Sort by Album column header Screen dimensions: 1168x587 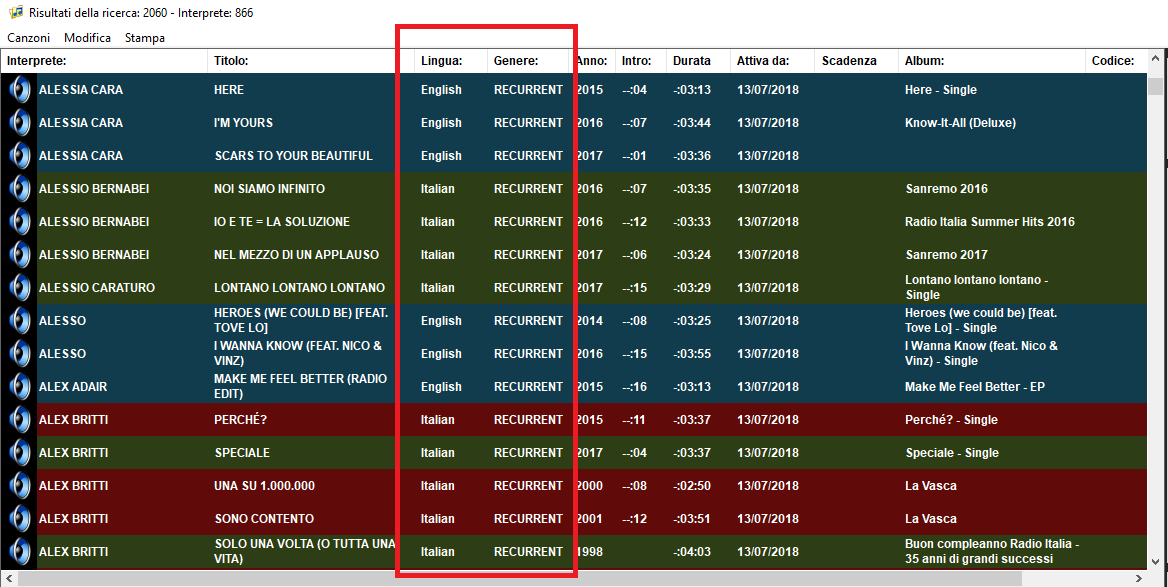[x=992, y=61]
